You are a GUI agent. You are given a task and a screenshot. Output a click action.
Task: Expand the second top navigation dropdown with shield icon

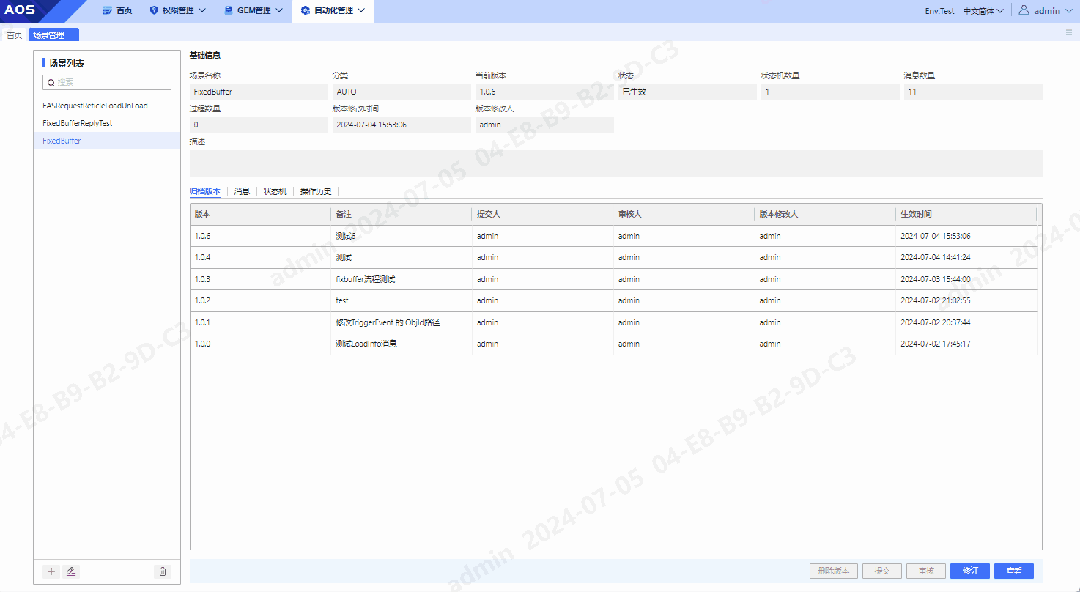177,11
